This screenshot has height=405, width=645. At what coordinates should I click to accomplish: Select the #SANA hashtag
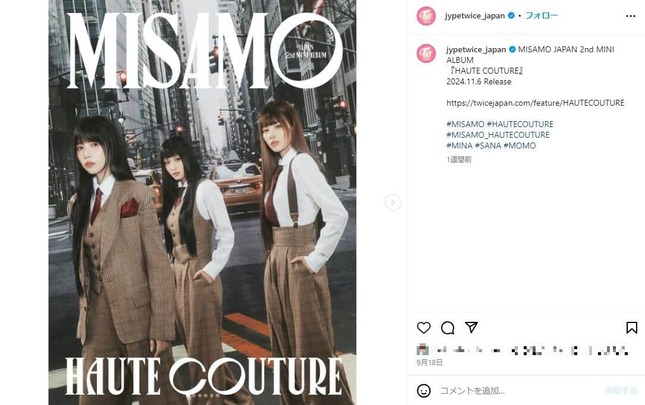tap(488, 145)
